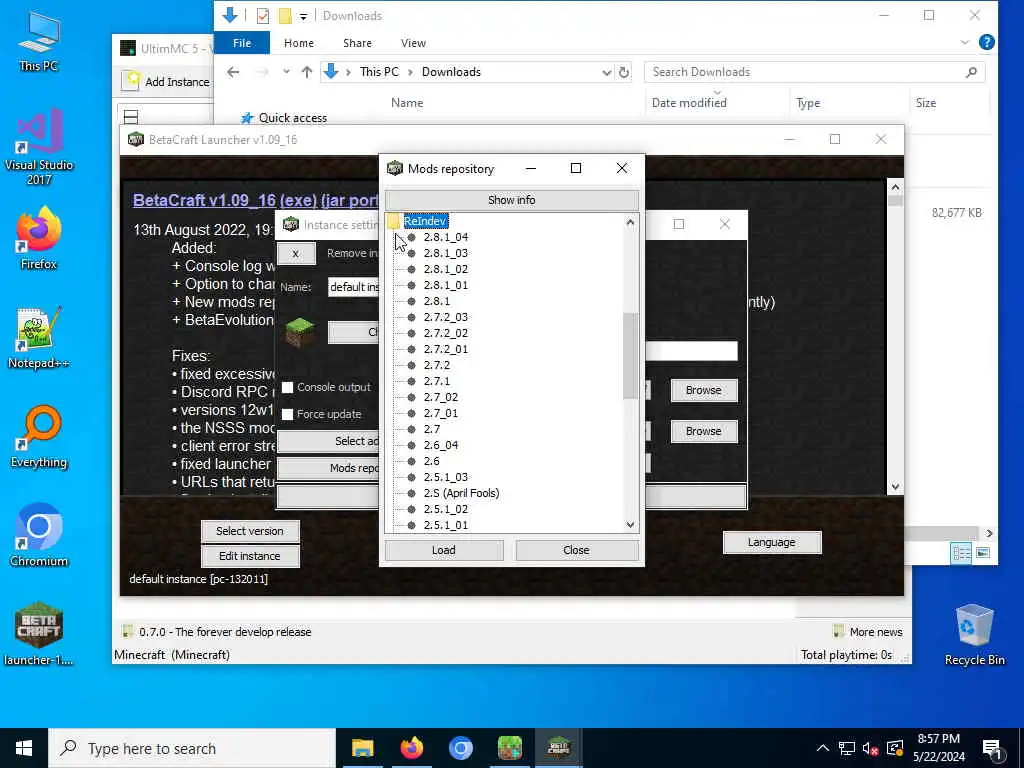The image size is (1024, 768).
Task: Collapse the ReIndev tree folder
Action: 393,221
